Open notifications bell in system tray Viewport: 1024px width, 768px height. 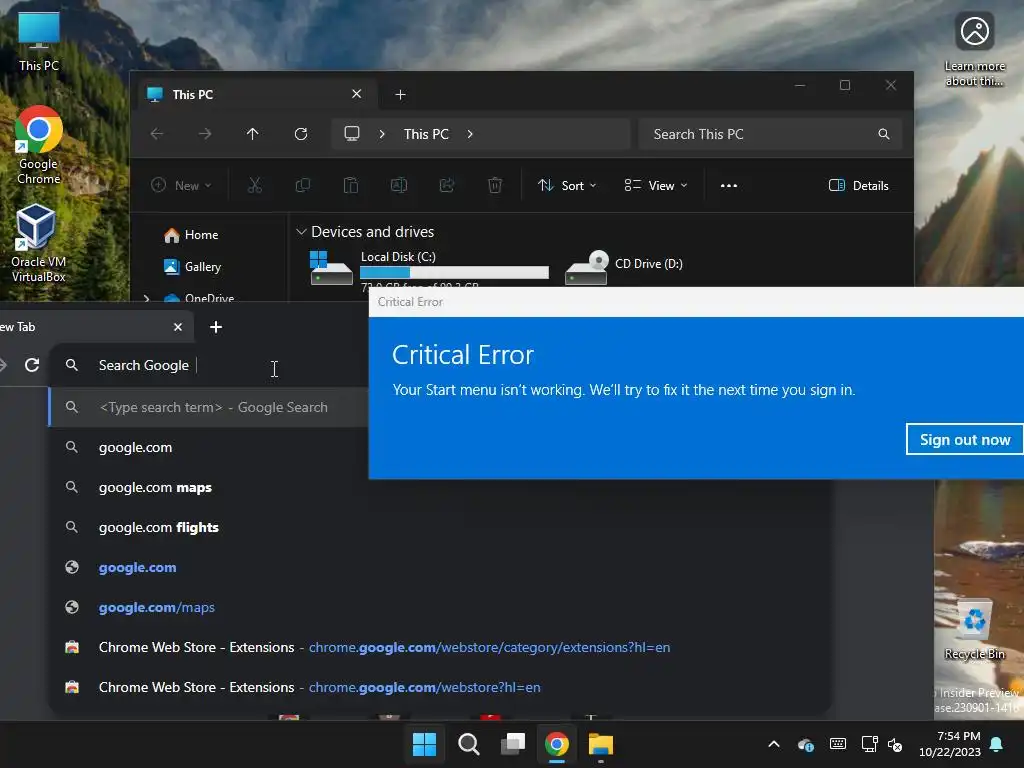pos(997,744)
